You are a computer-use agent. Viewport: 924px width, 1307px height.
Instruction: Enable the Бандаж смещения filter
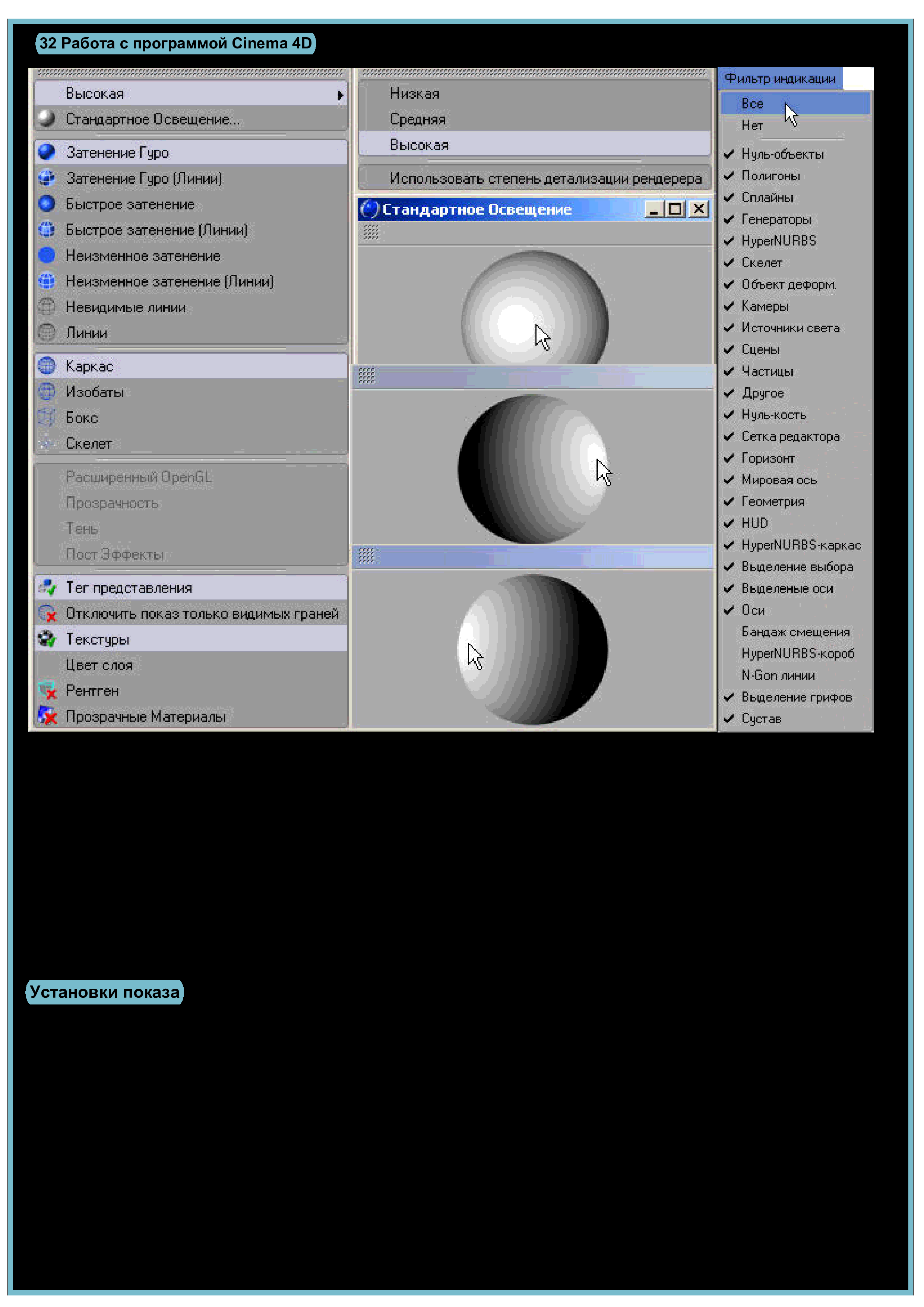click(795, 632)
